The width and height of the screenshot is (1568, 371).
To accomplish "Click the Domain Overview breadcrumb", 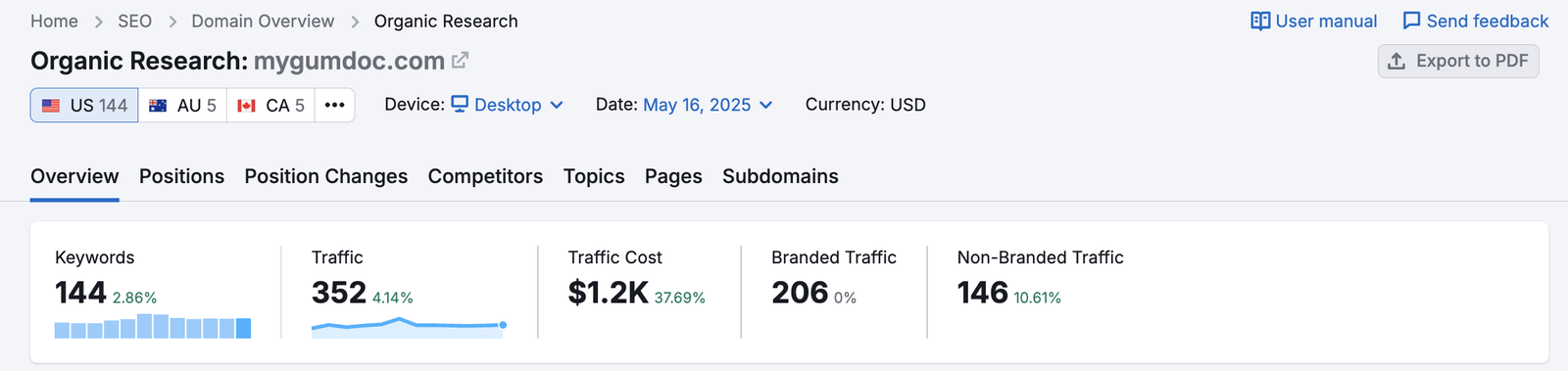I will pos(263,21).
